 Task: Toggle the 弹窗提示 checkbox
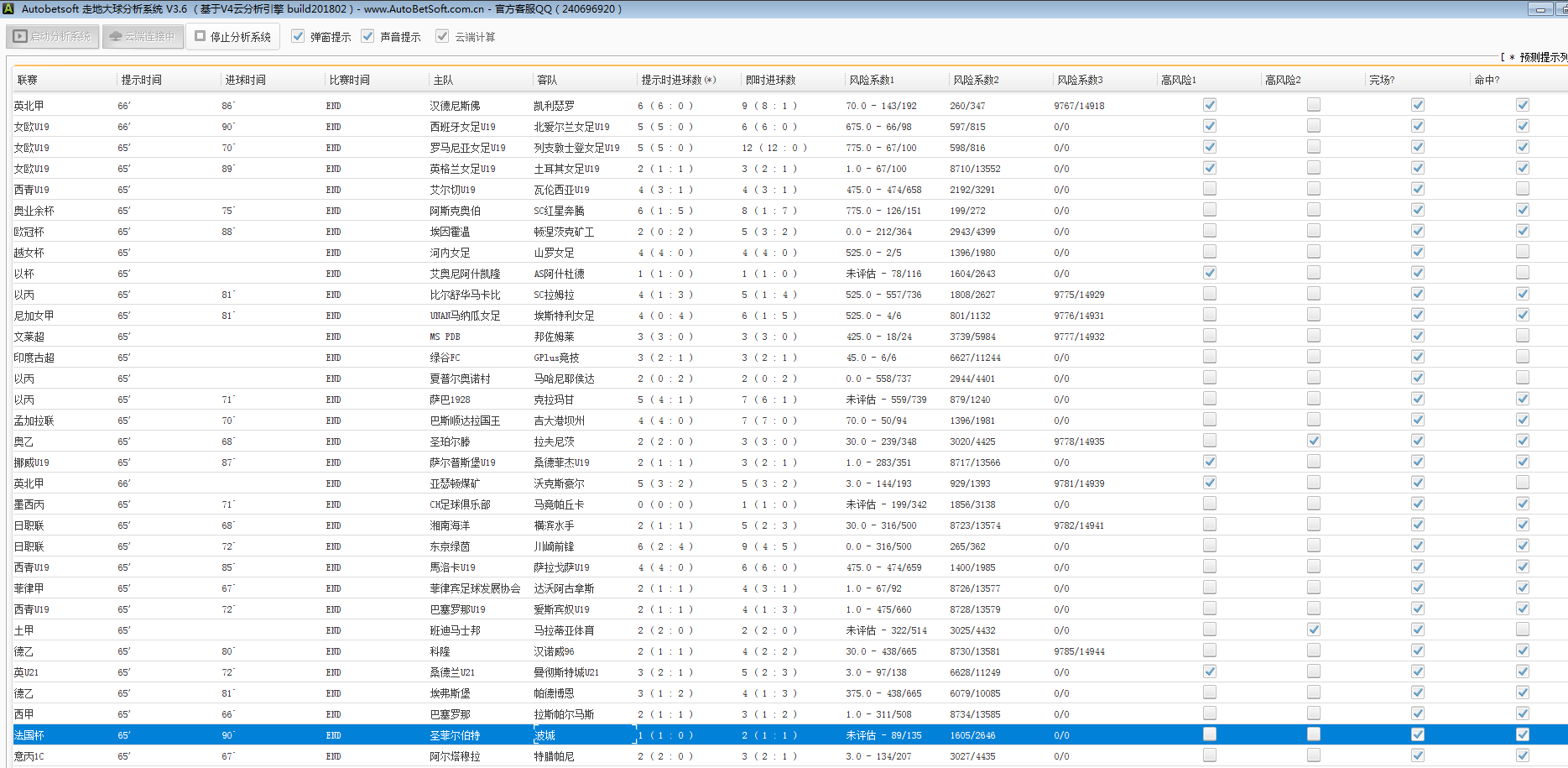coord(298,36)
